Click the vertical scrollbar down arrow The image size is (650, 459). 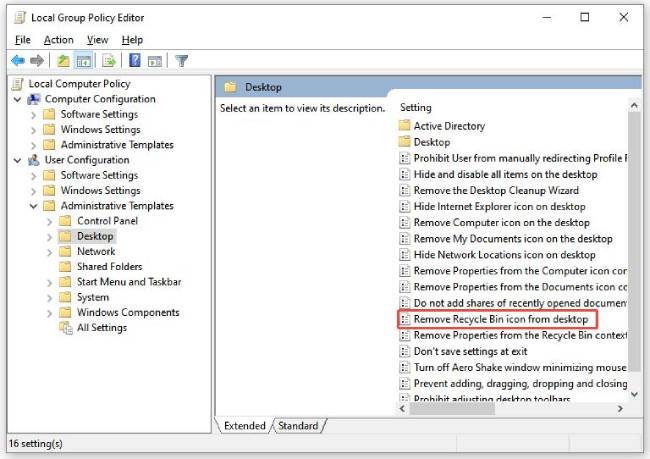(x=634, y=394)
